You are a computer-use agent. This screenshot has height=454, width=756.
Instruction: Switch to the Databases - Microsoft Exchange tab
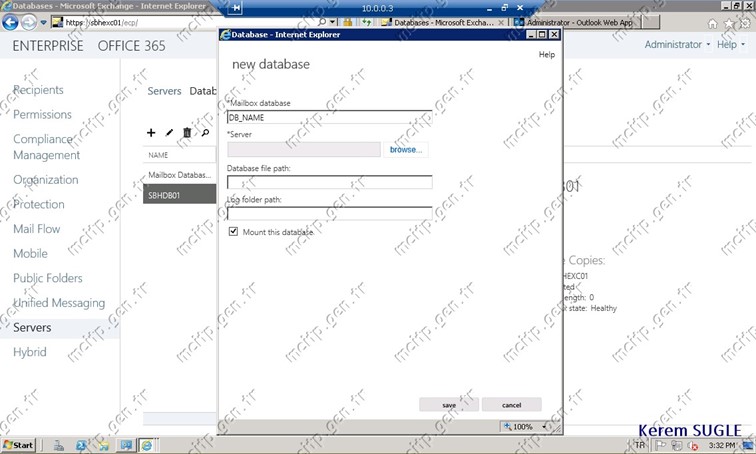click(x=443, y=22)
